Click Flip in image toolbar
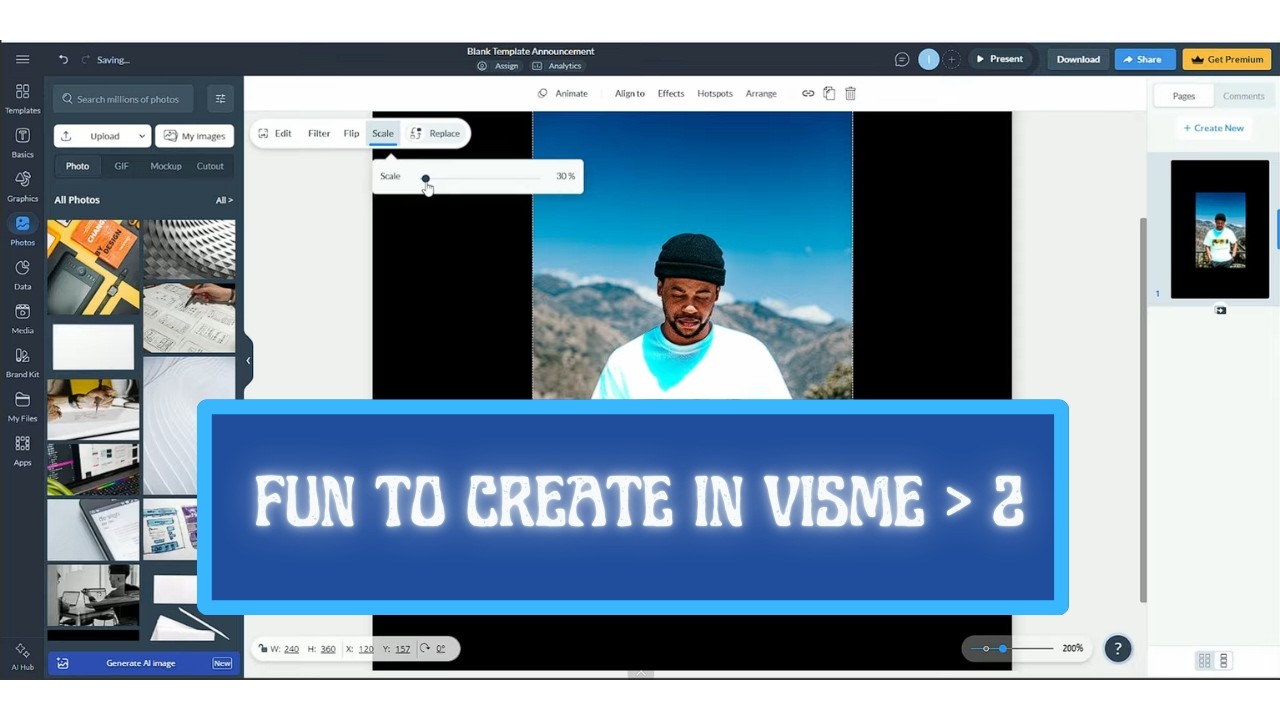The image size is (1280, 720). pos(351,133)
